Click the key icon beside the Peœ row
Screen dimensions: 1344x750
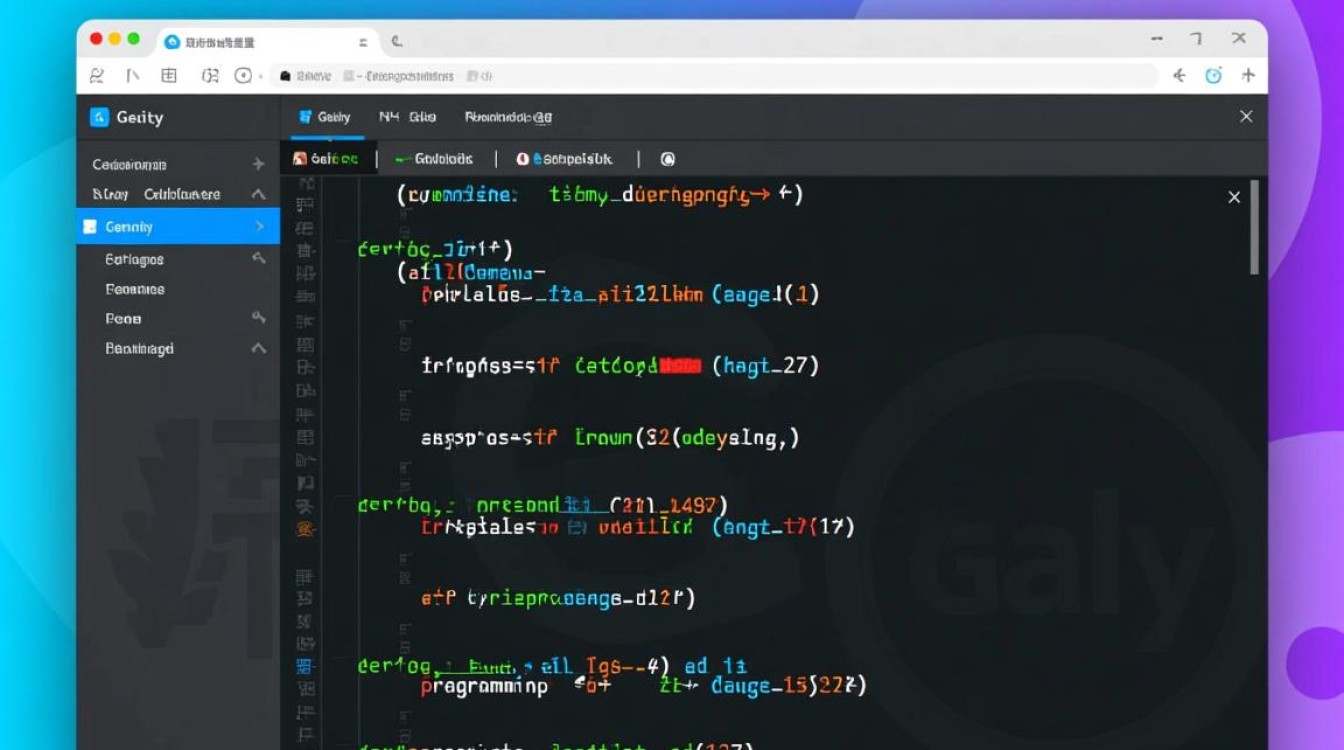point(258,318)
